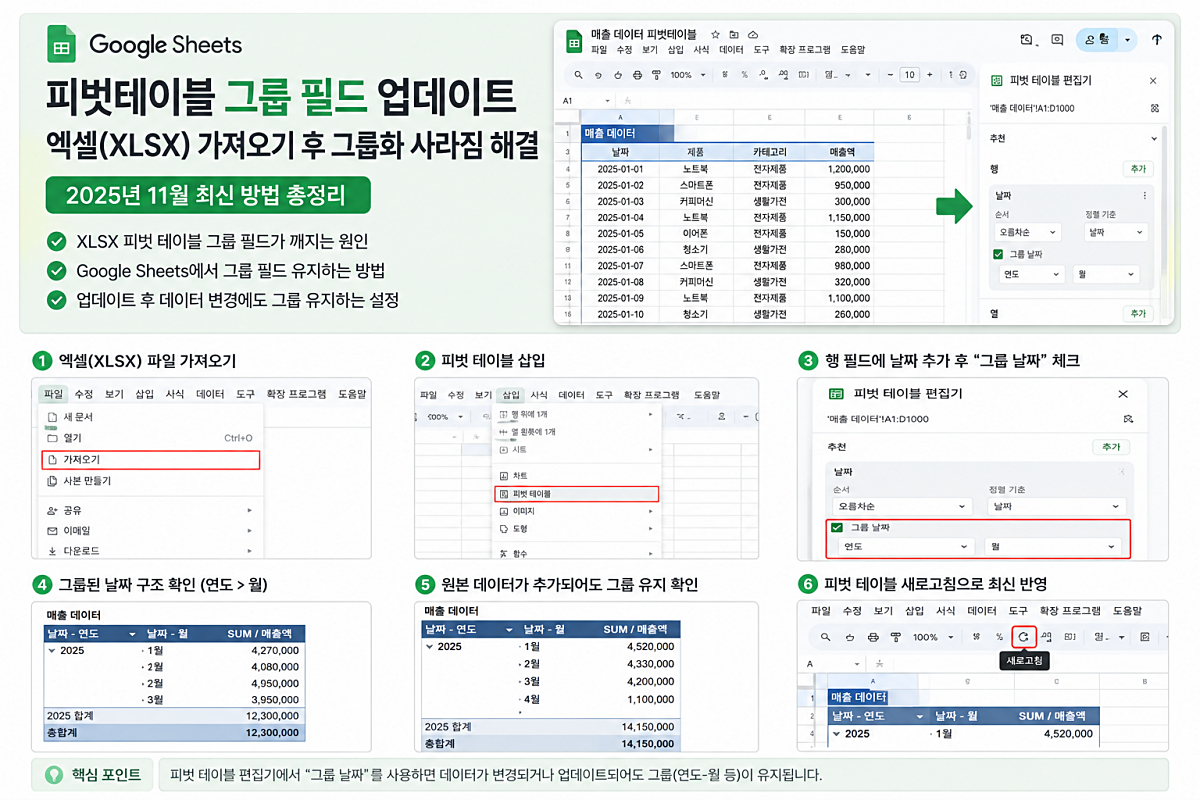
Task: Open the 공유 submenu in the File menu
Action: click(150, 510)
